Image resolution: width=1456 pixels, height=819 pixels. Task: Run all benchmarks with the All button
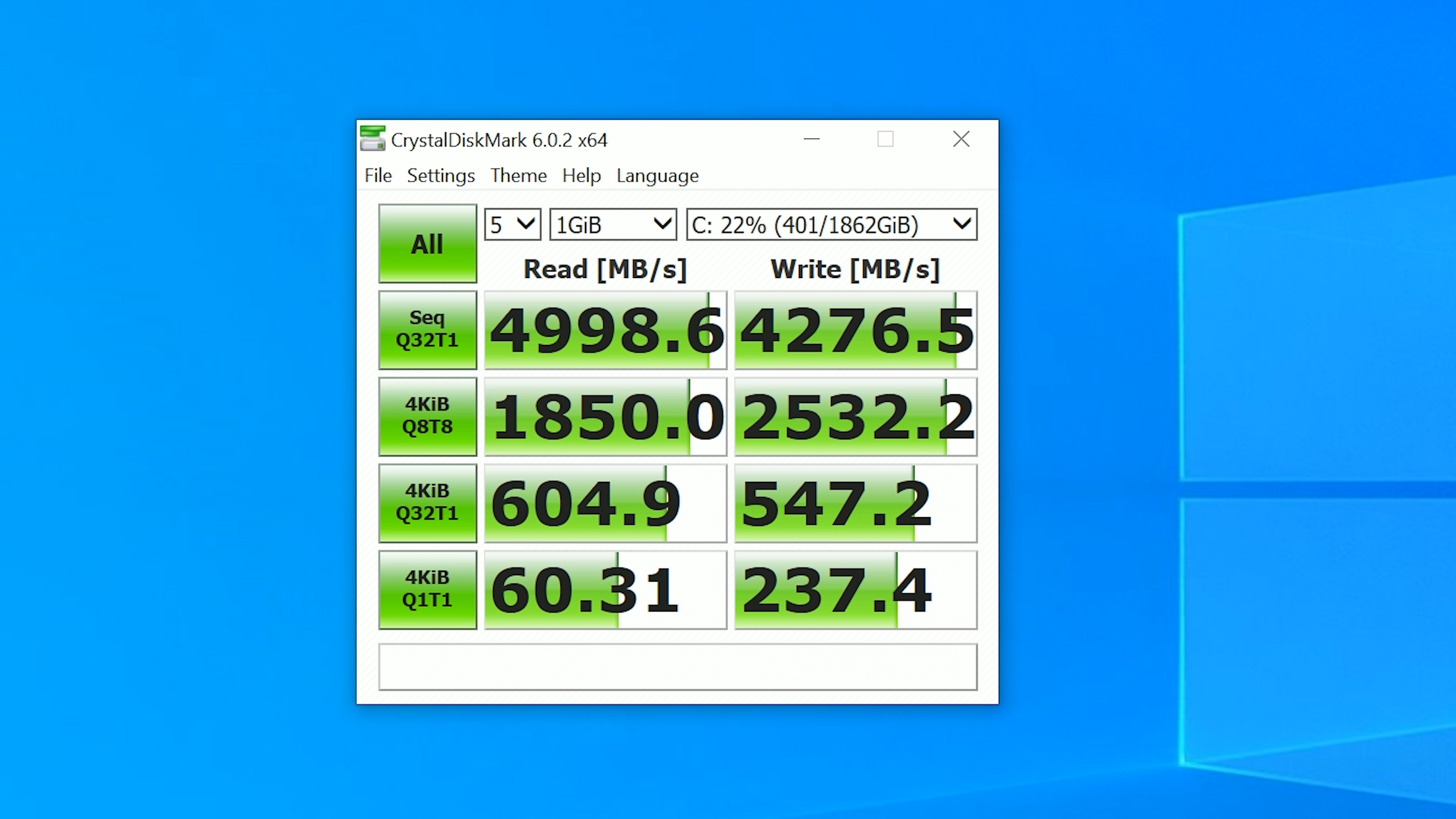(427, 243)
